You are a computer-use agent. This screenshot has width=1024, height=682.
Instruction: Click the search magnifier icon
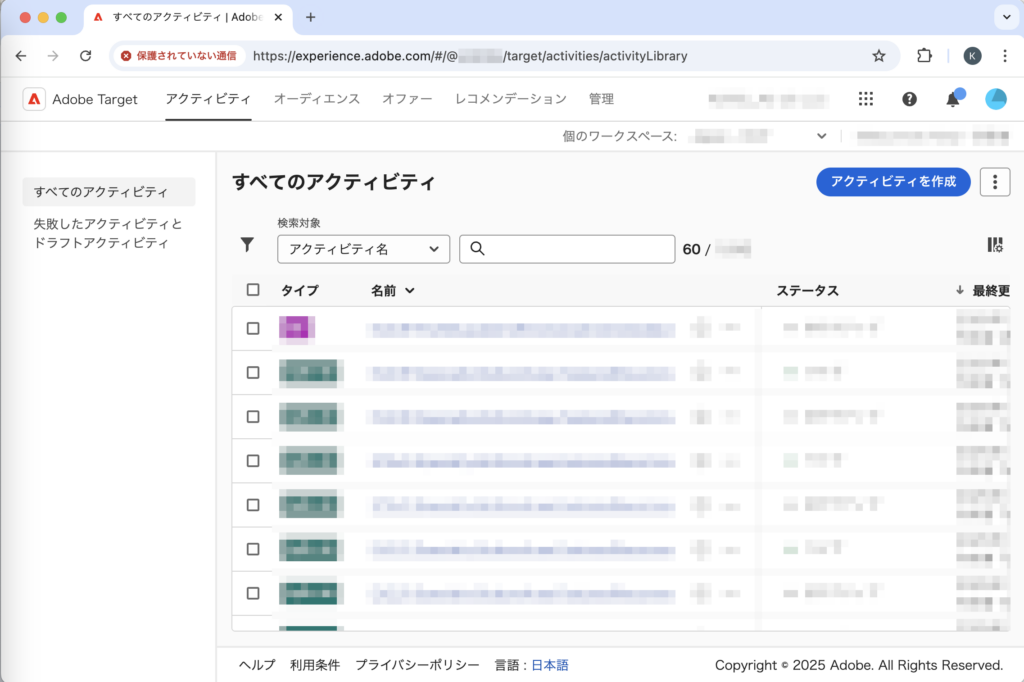(477, 249)
